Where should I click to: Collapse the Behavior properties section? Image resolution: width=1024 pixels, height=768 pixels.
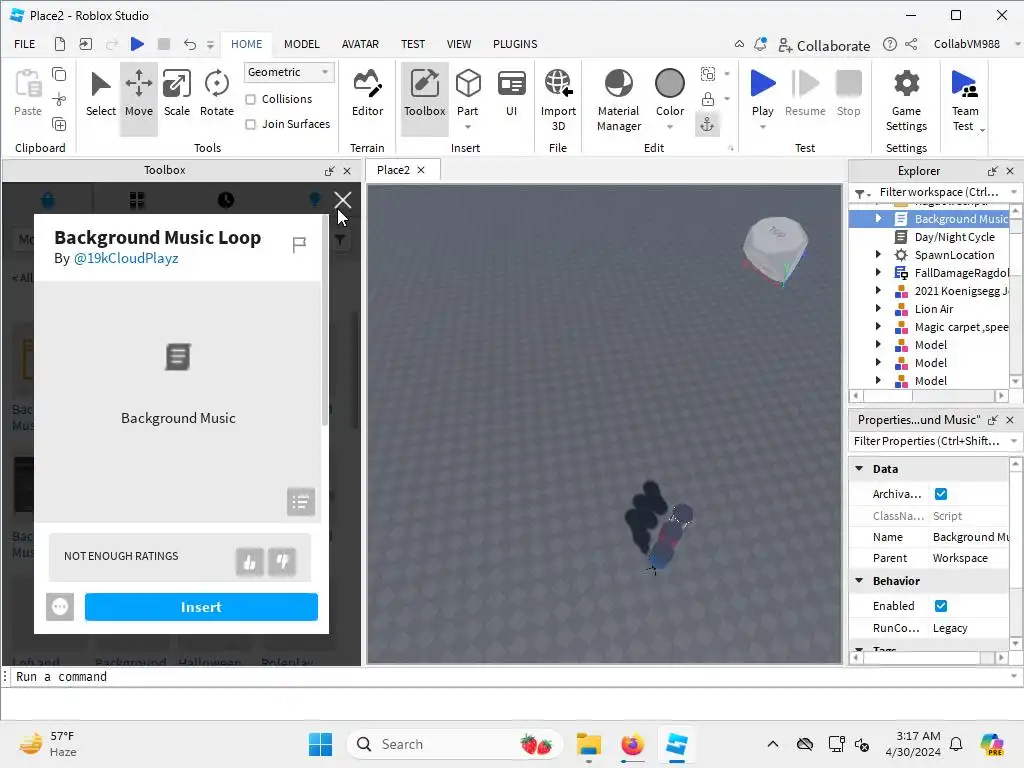859,581
